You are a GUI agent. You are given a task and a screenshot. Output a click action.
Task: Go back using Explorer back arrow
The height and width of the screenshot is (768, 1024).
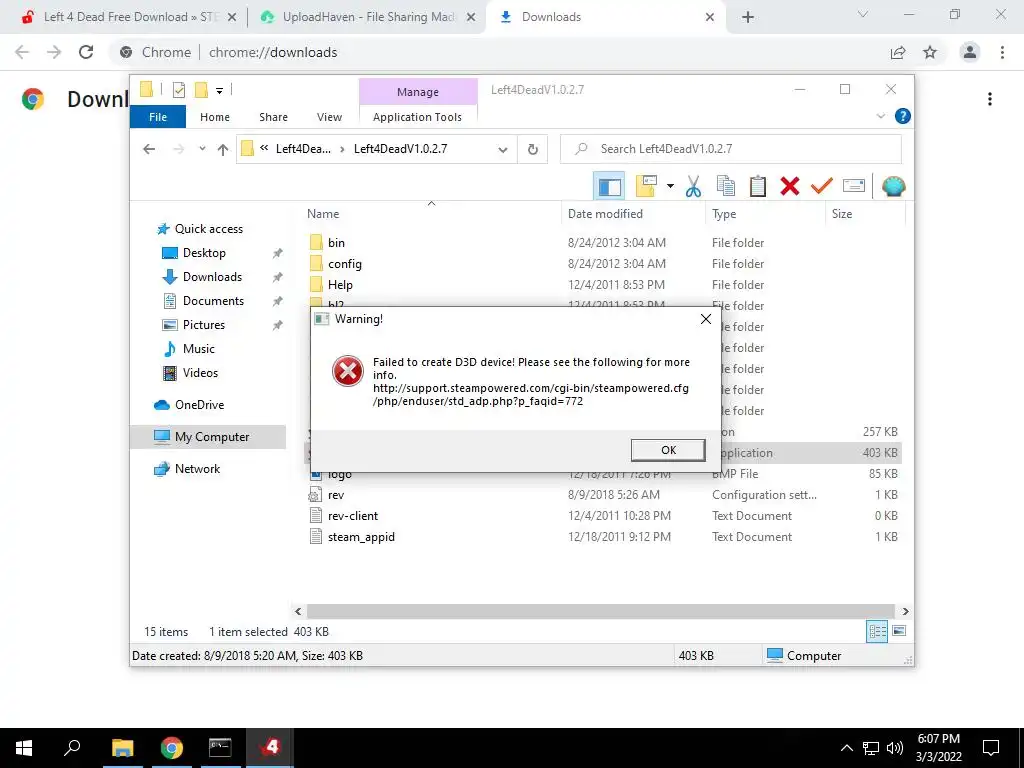149,149
